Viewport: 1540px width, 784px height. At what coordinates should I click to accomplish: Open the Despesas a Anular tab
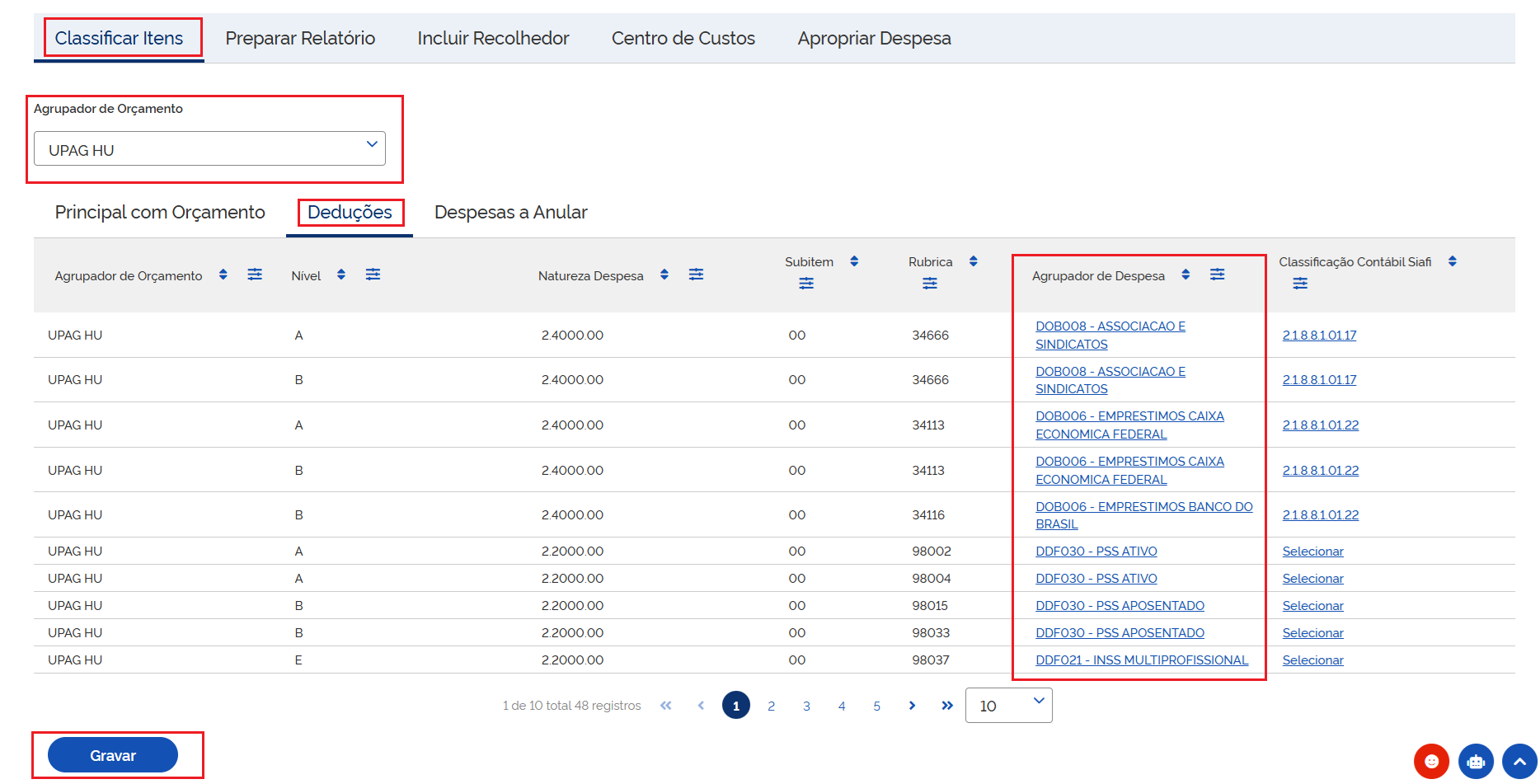point(510,213)
